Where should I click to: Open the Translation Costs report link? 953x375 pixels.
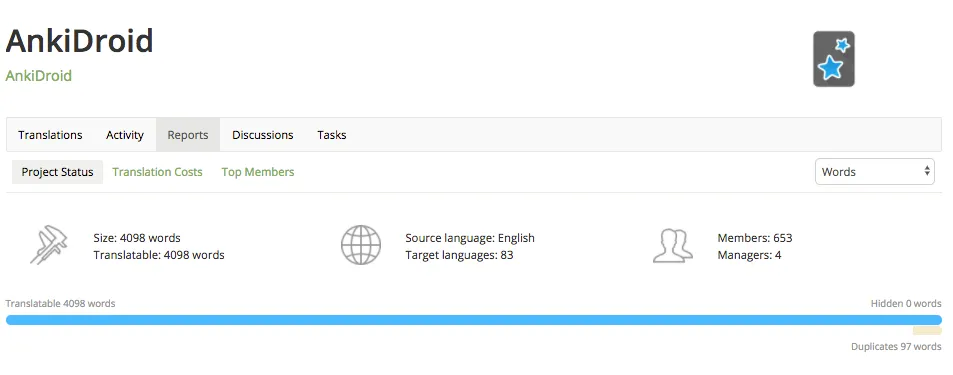[x=157, y=172]
